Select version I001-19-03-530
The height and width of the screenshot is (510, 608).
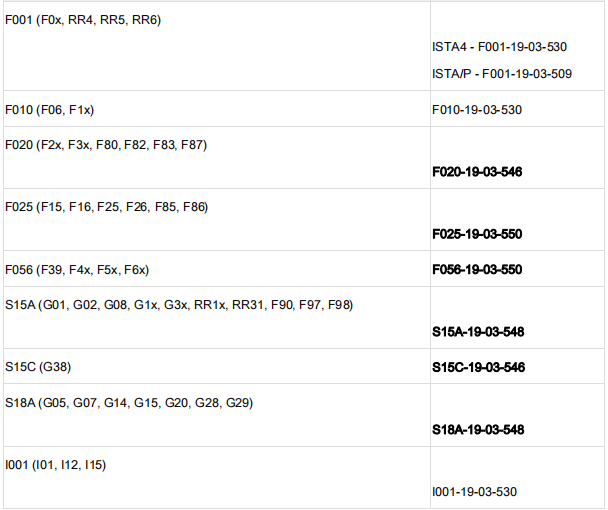476,492
